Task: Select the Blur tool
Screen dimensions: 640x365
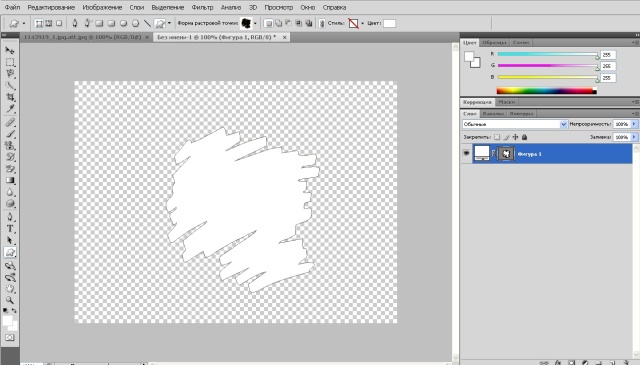Action: click(10, 192)
